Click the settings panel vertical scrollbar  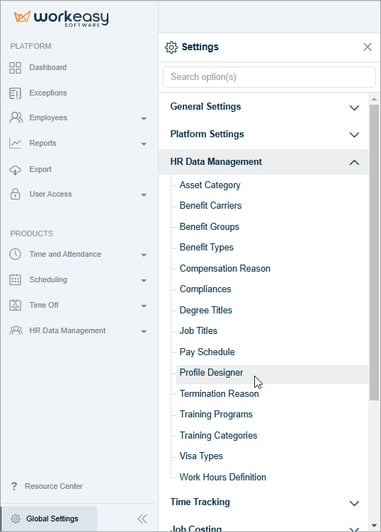pyautogui.click(x=374, y=252)
